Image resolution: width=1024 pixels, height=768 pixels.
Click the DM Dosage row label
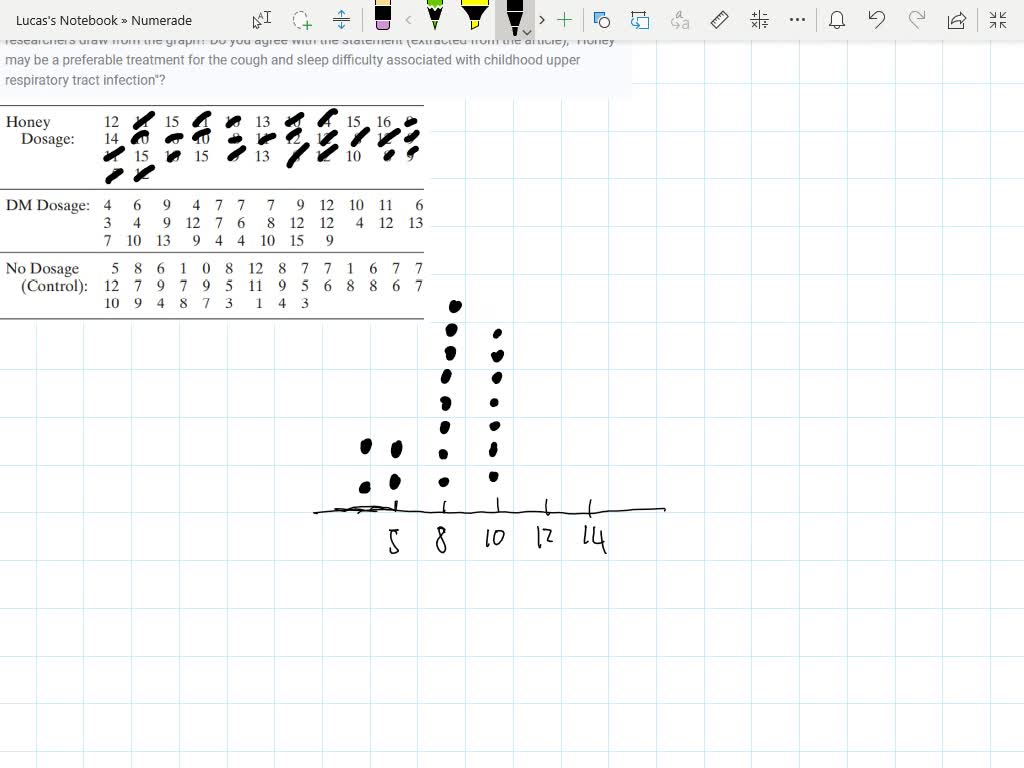(48, 205)
